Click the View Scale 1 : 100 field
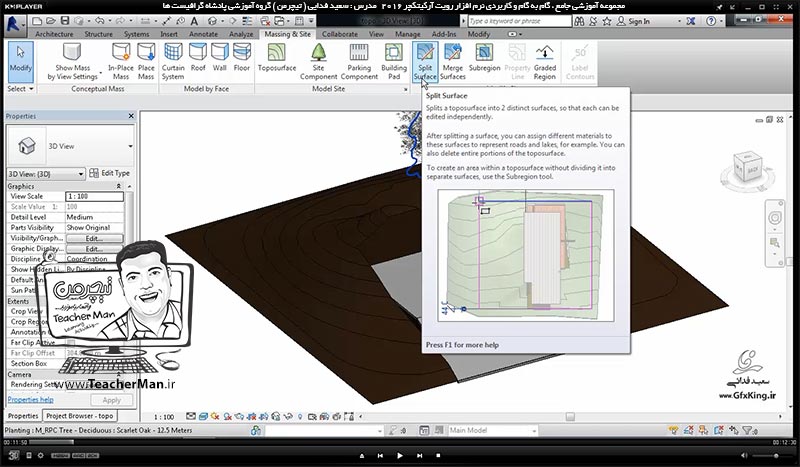 pos(94,196)
